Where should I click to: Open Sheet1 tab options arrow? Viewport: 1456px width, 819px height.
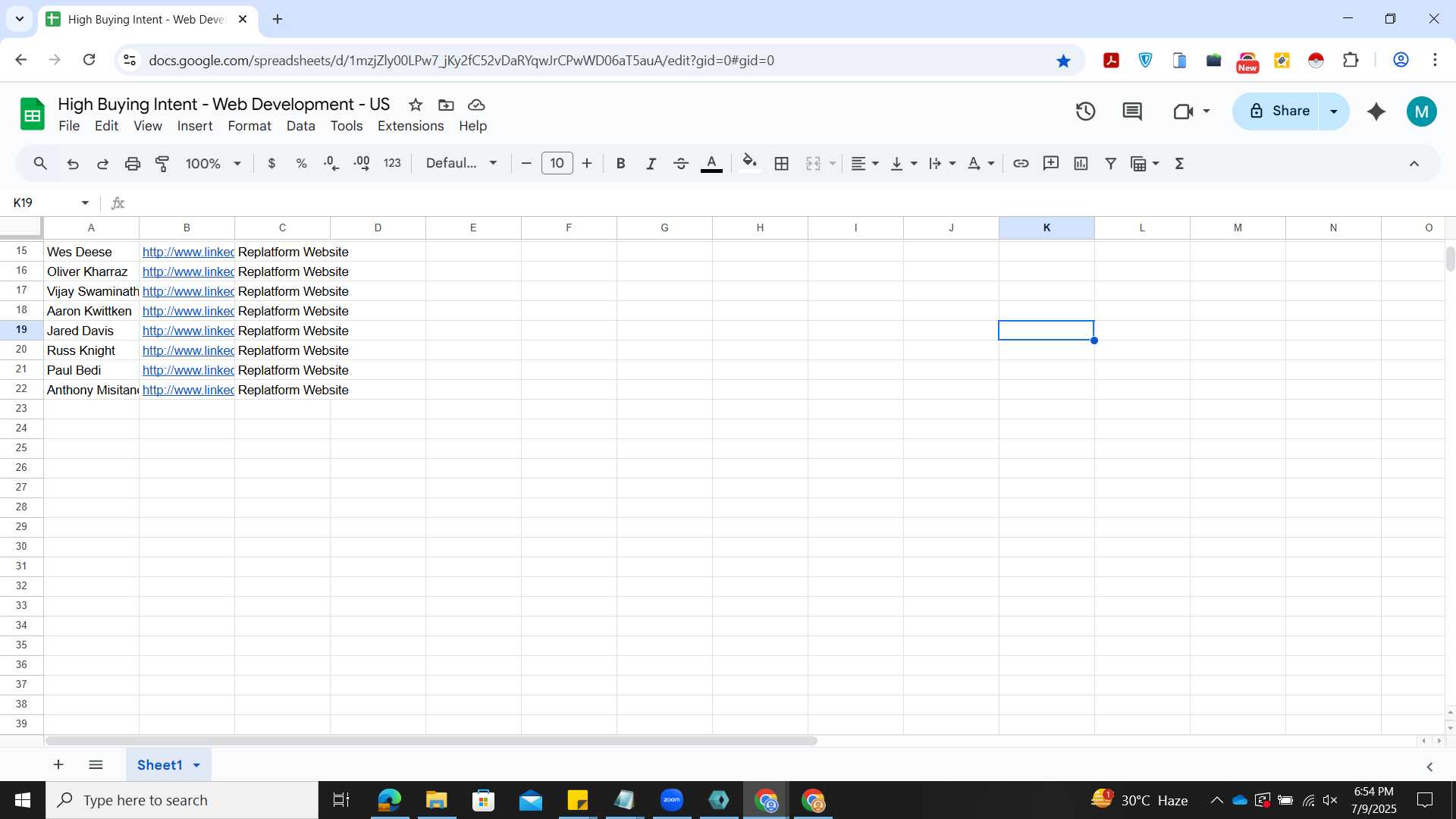[196, 765]
